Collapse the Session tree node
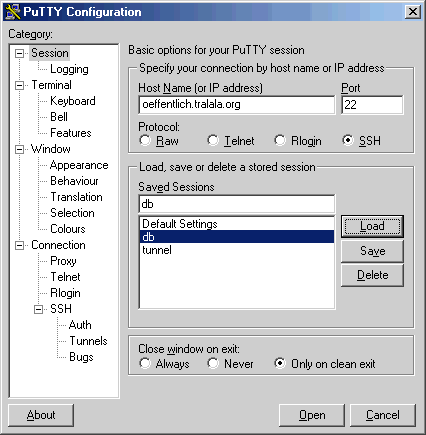 20,53
